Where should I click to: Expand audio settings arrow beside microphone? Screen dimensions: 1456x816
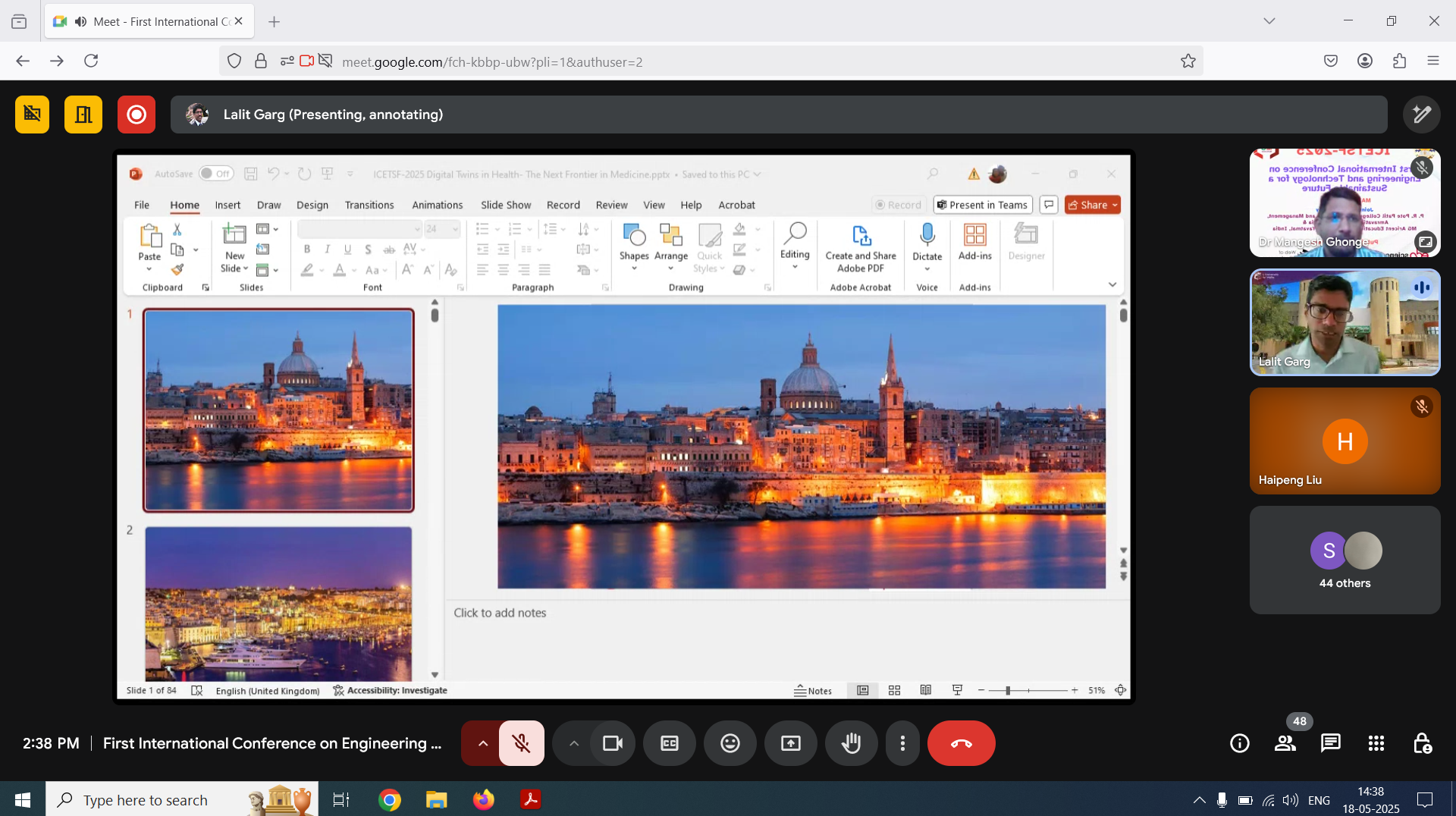point(482,743)
